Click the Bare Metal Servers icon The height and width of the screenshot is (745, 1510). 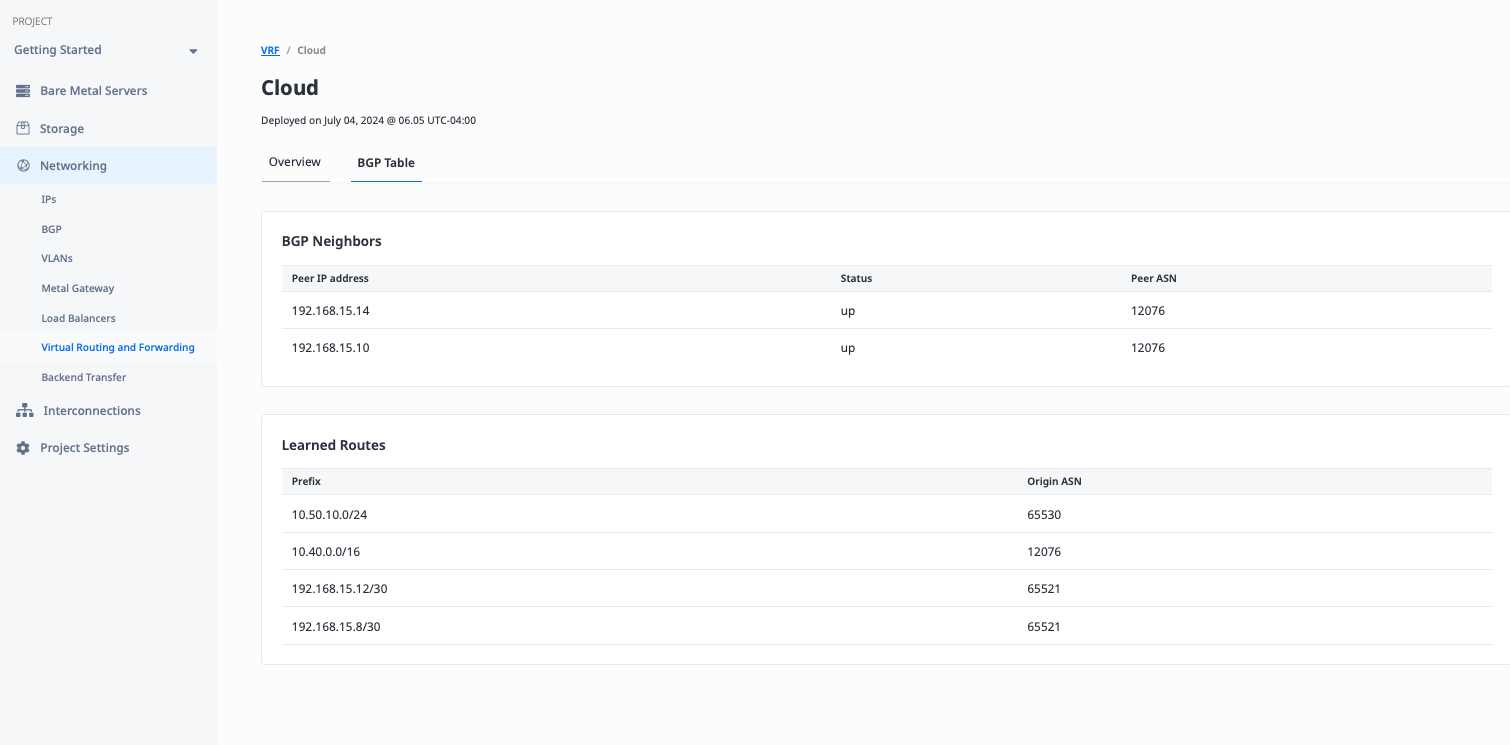point(23,91)
